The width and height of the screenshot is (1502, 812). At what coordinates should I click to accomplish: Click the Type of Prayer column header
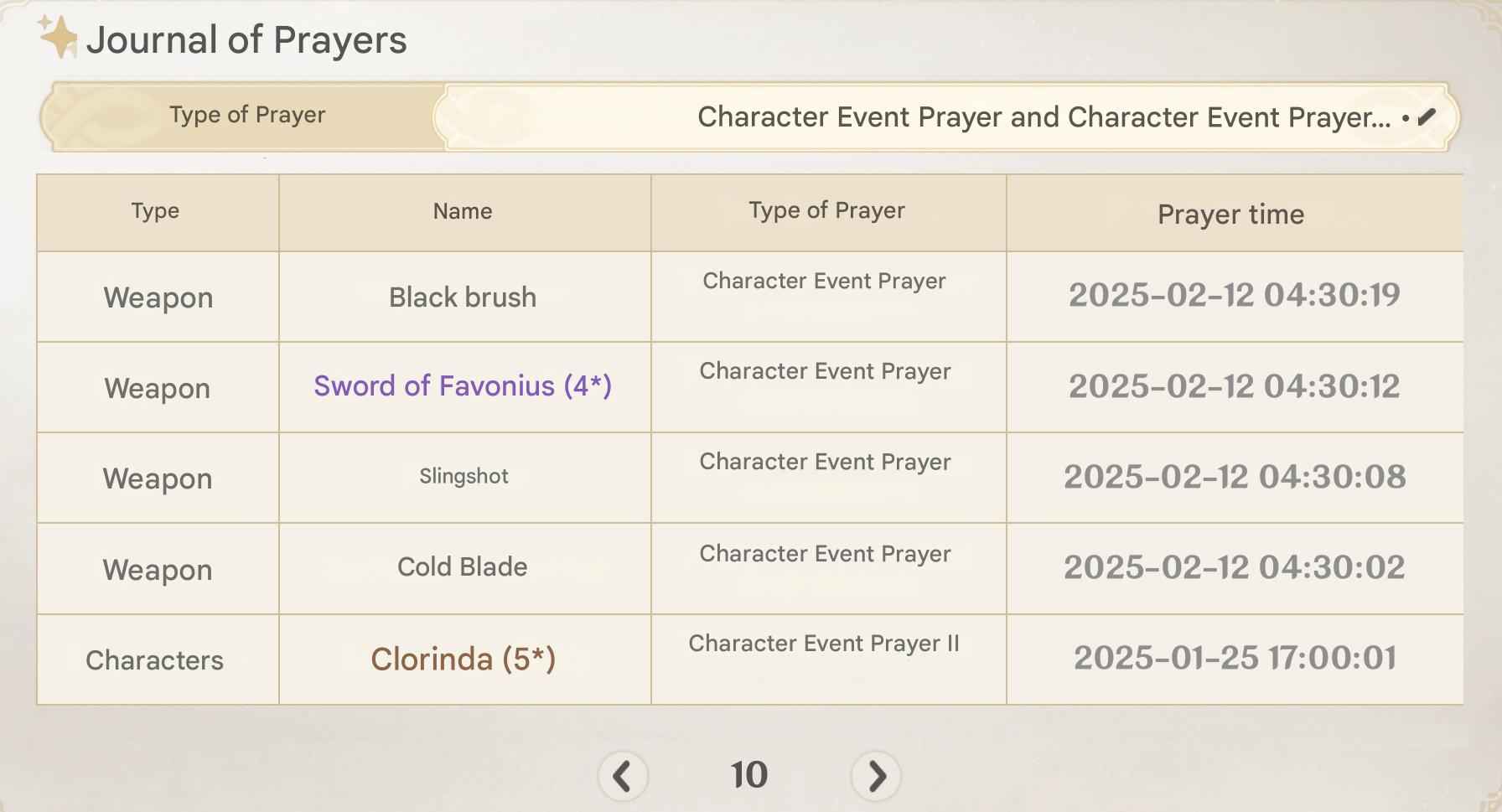click(826, 210)
